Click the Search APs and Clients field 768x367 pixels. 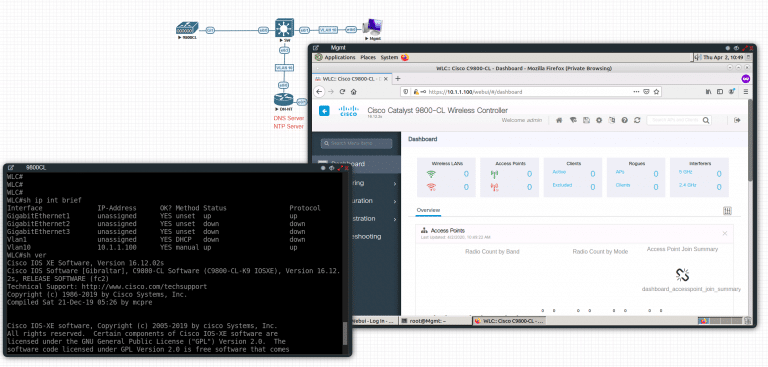coord(679,120)
